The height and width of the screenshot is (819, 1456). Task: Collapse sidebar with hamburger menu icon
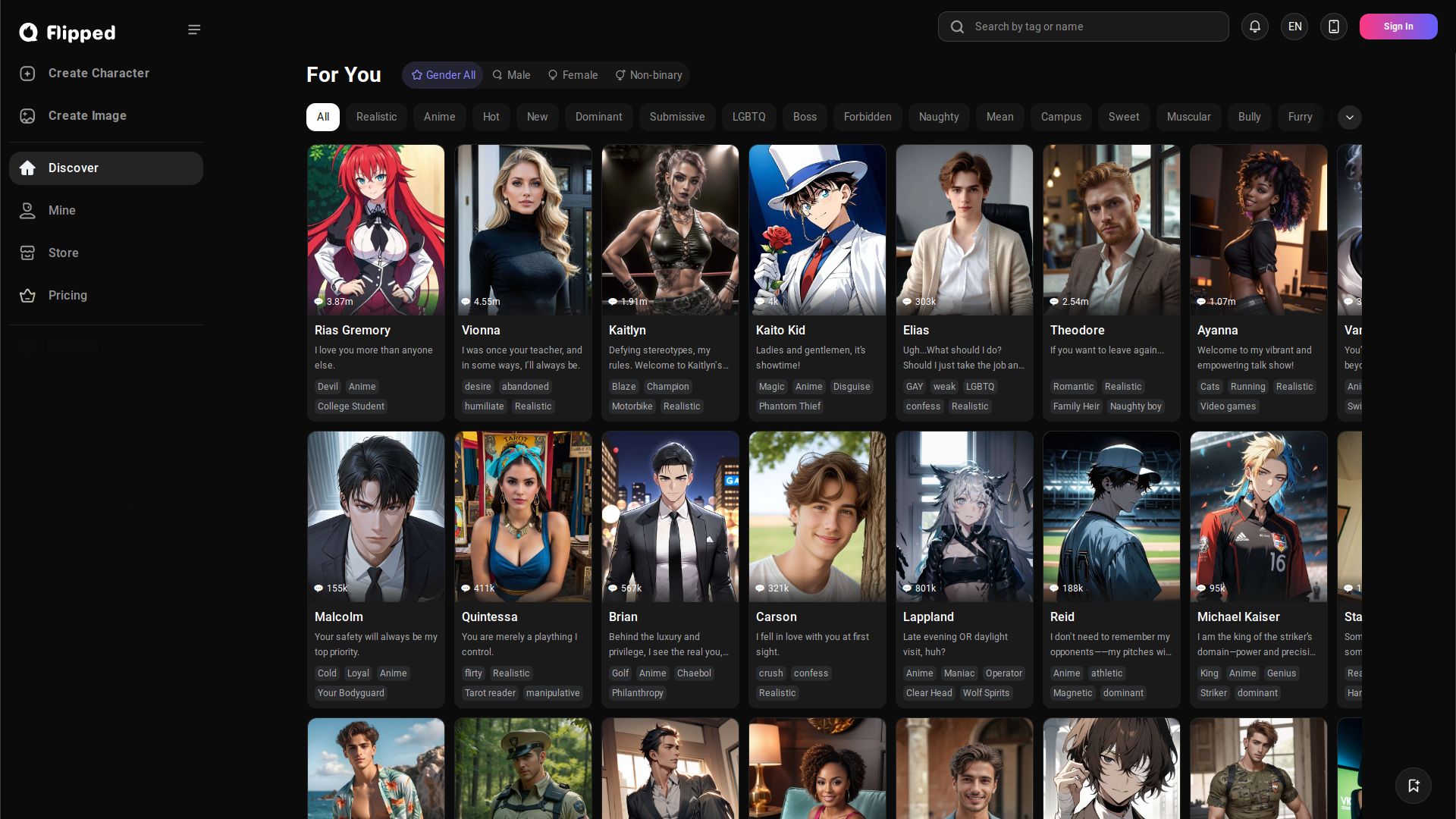pyautogui.click(x=194, y=30)
